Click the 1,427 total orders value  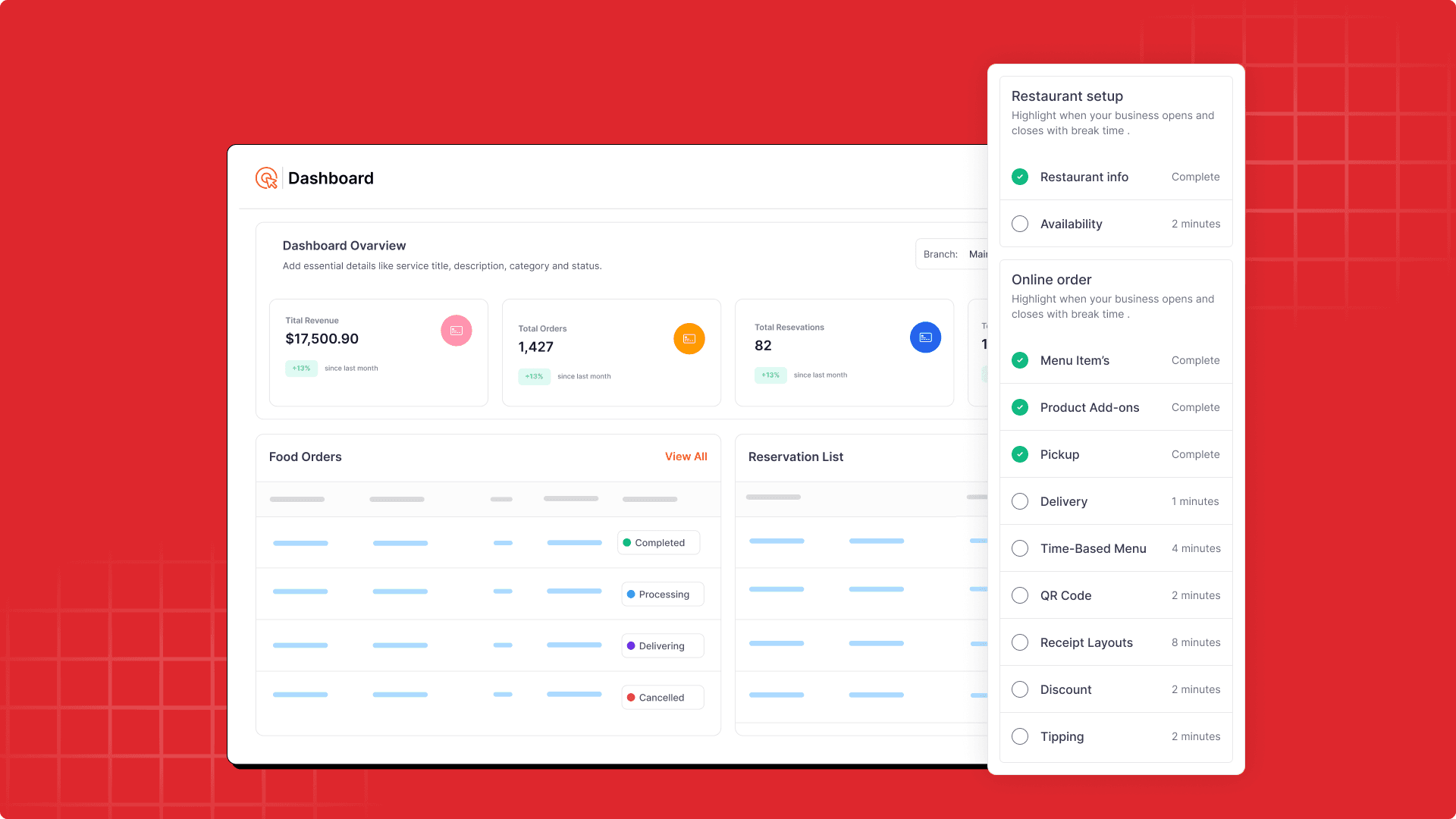535,347
